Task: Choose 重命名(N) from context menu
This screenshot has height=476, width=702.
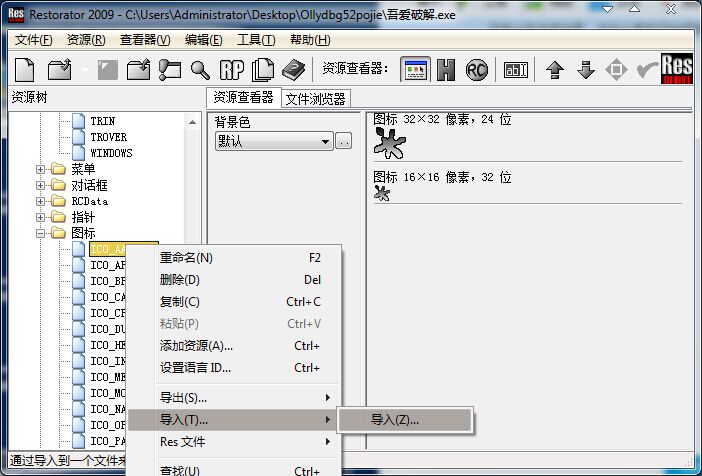Action: (x=235, y=258)
